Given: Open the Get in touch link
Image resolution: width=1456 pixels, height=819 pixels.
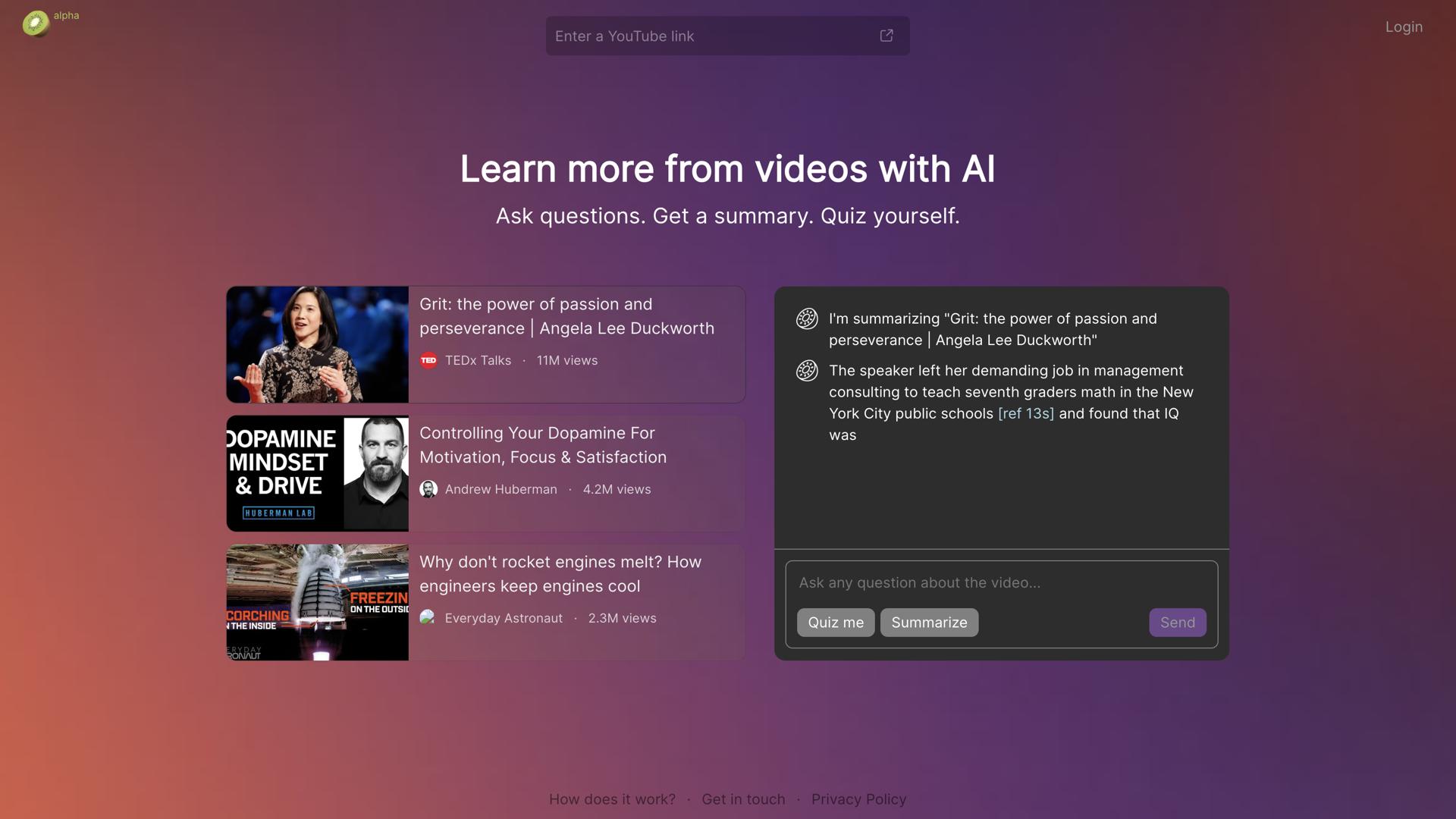Looking at the screenshot, I should coord(743,799).
